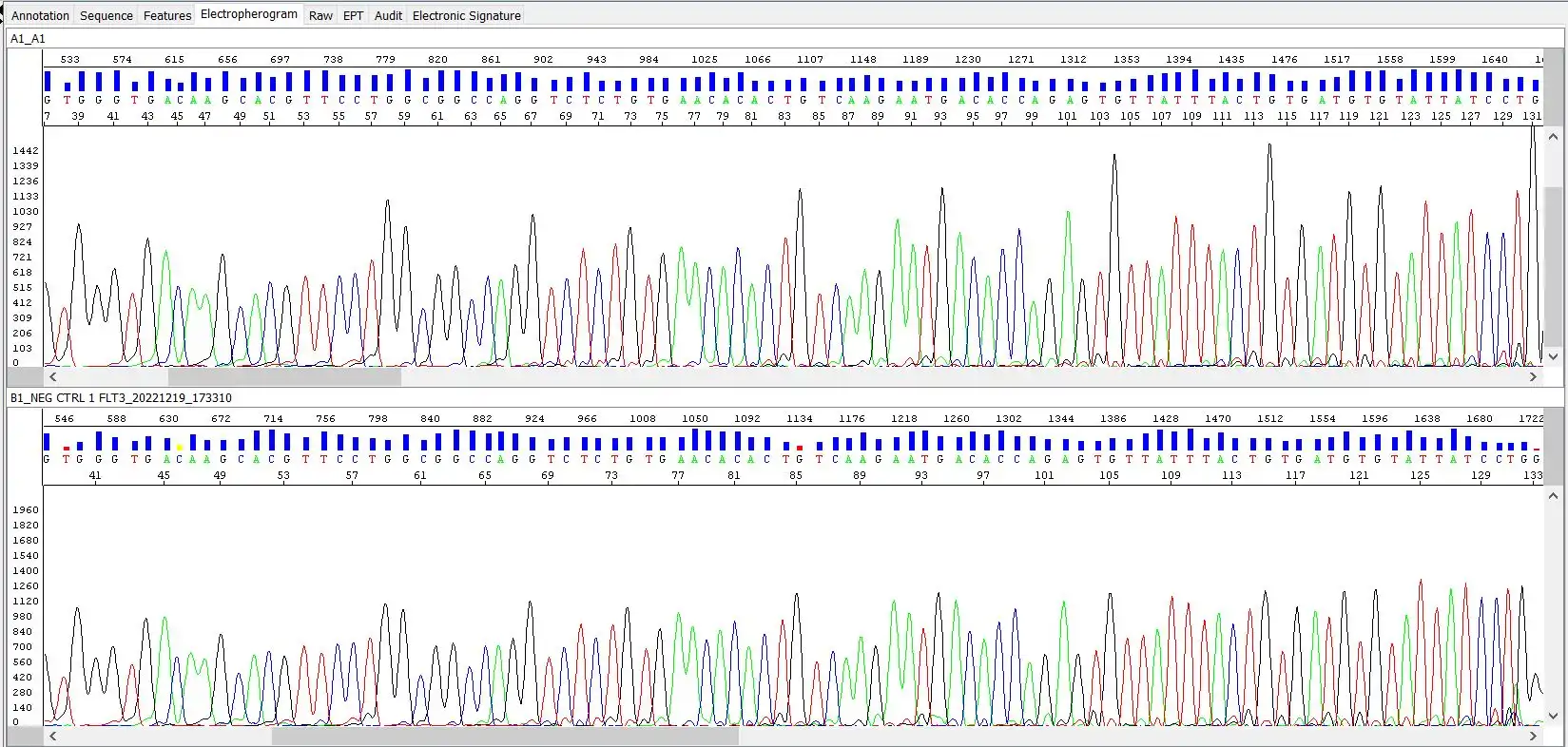This screenshot has height=747, width=1568.
Task: Click scan number 533 in A1_A1 ruler
Action: pyautogui.click(x=70, y=59)
